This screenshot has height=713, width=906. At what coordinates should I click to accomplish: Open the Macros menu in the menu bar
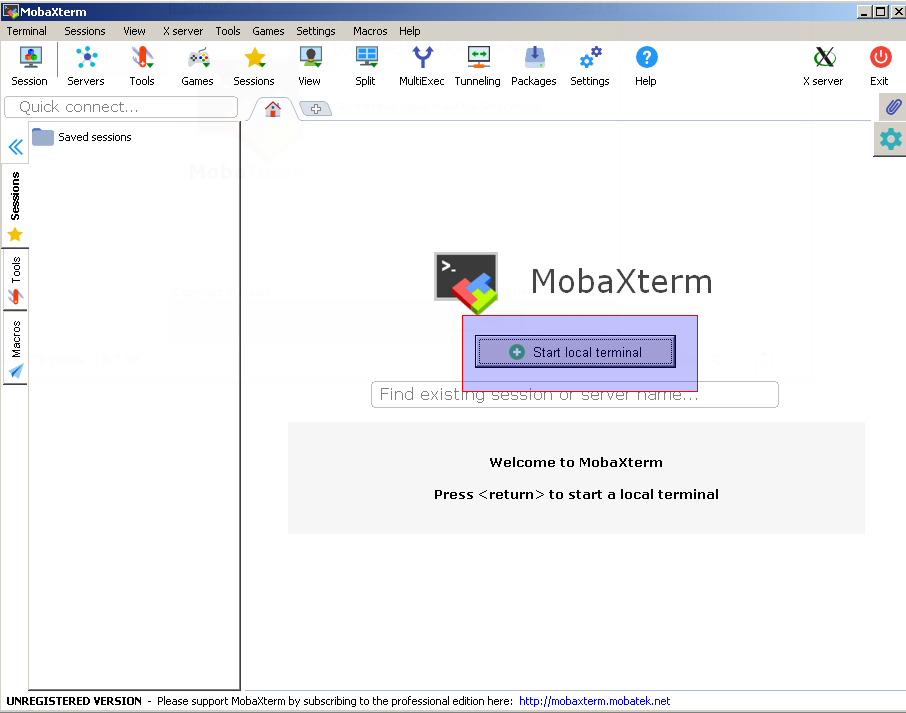[x=370, y=31]
